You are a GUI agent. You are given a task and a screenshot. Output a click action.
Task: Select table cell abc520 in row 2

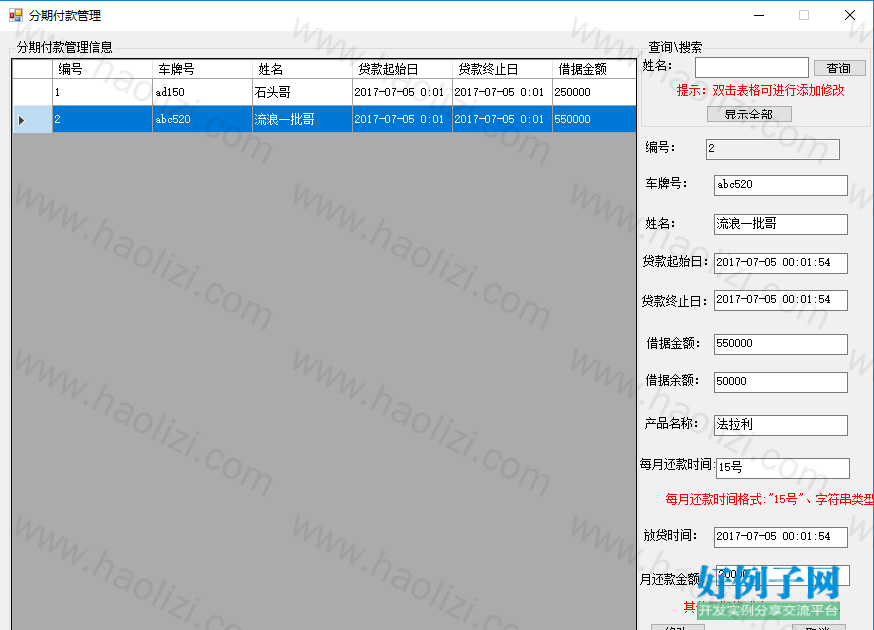pyautogui.click(x=202, y=119)
